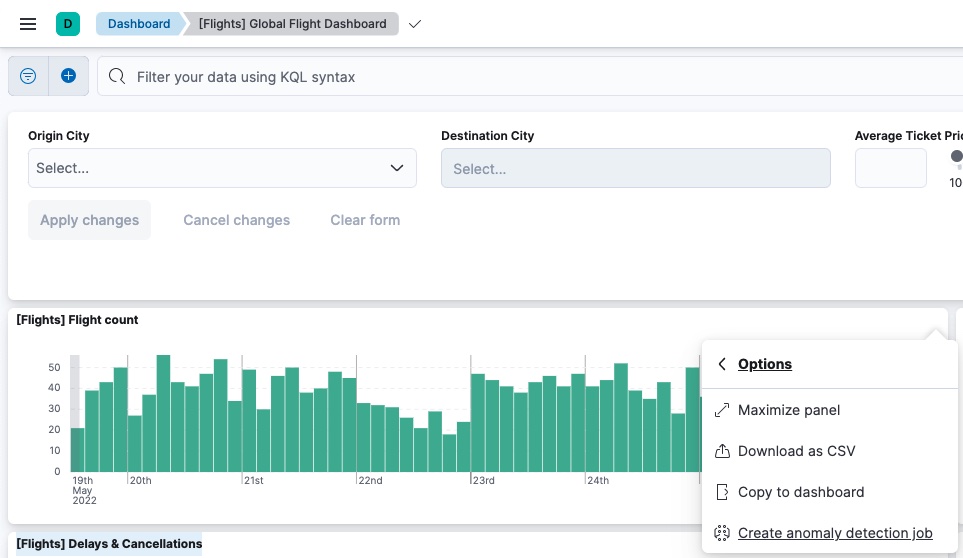Add a new filter with plus icon
Image resolution: width=963 pixels, height=558 pixels.
coord(68,76)
